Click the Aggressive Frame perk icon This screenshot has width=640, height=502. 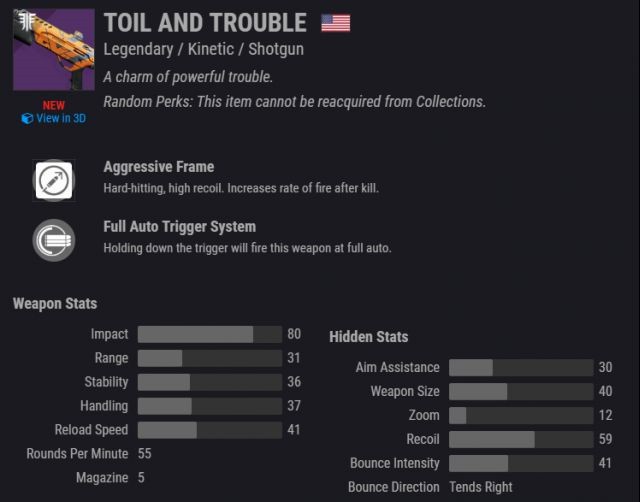54,180
